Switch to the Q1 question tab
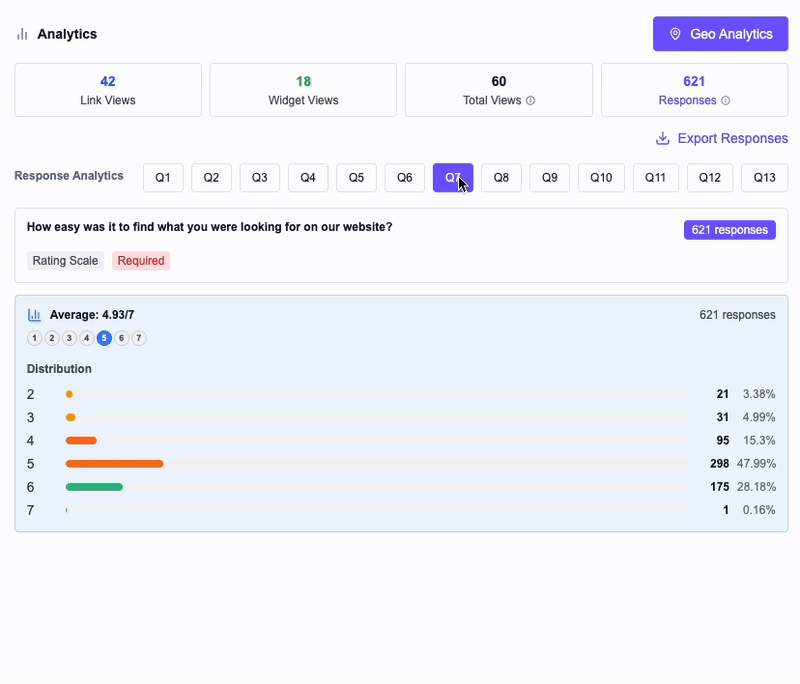Screen dimensions: 800x684 pos(163,178)
